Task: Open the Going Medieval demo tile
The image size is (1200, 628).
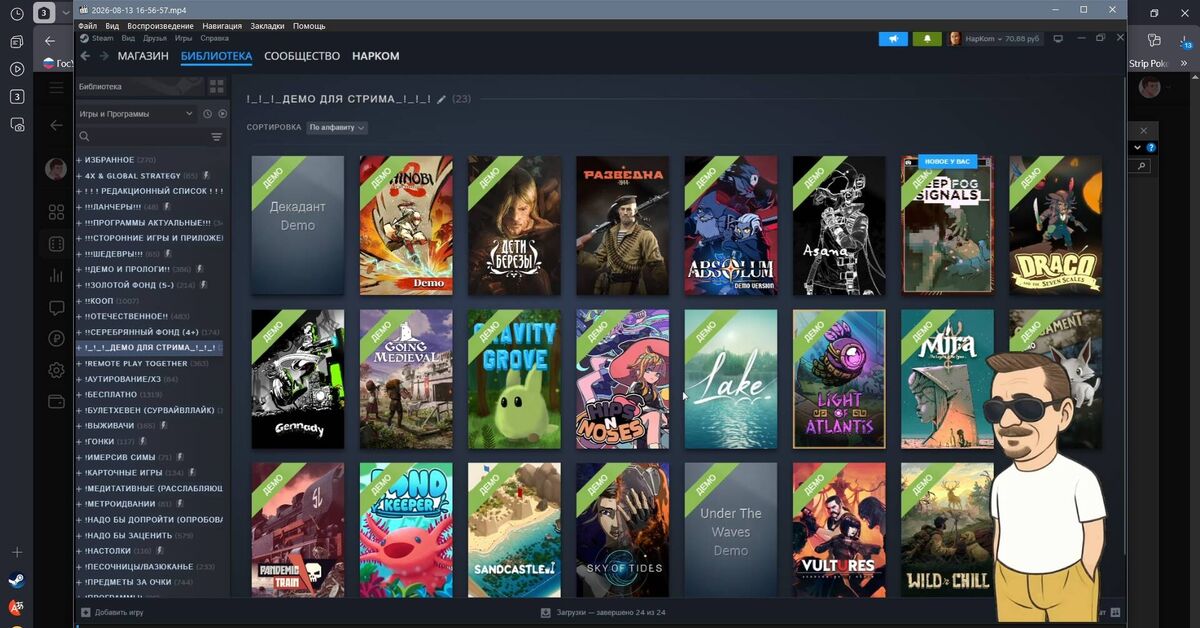Action: pyautogui.click(x=406, y=378)
